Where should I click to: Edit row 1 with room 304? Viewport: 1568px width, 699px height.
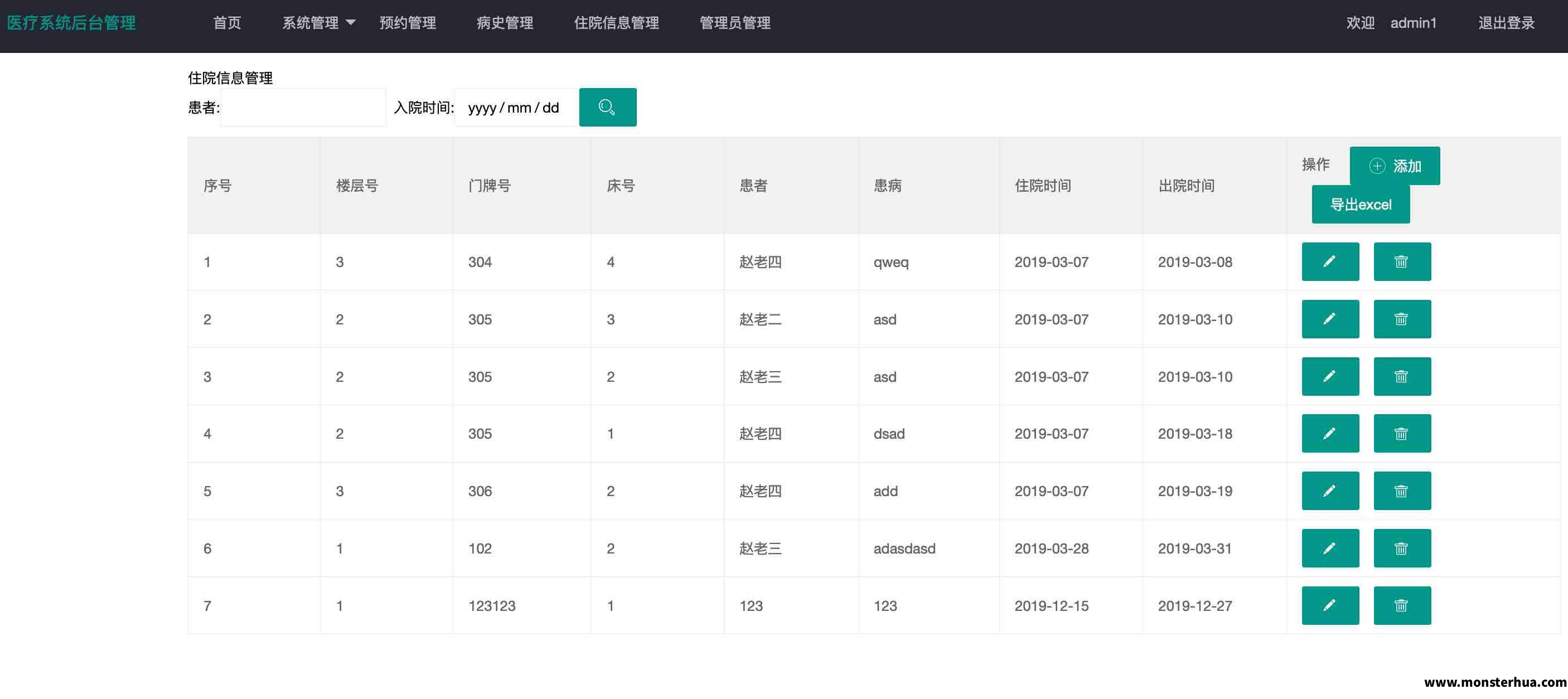tap(1330, 261)
